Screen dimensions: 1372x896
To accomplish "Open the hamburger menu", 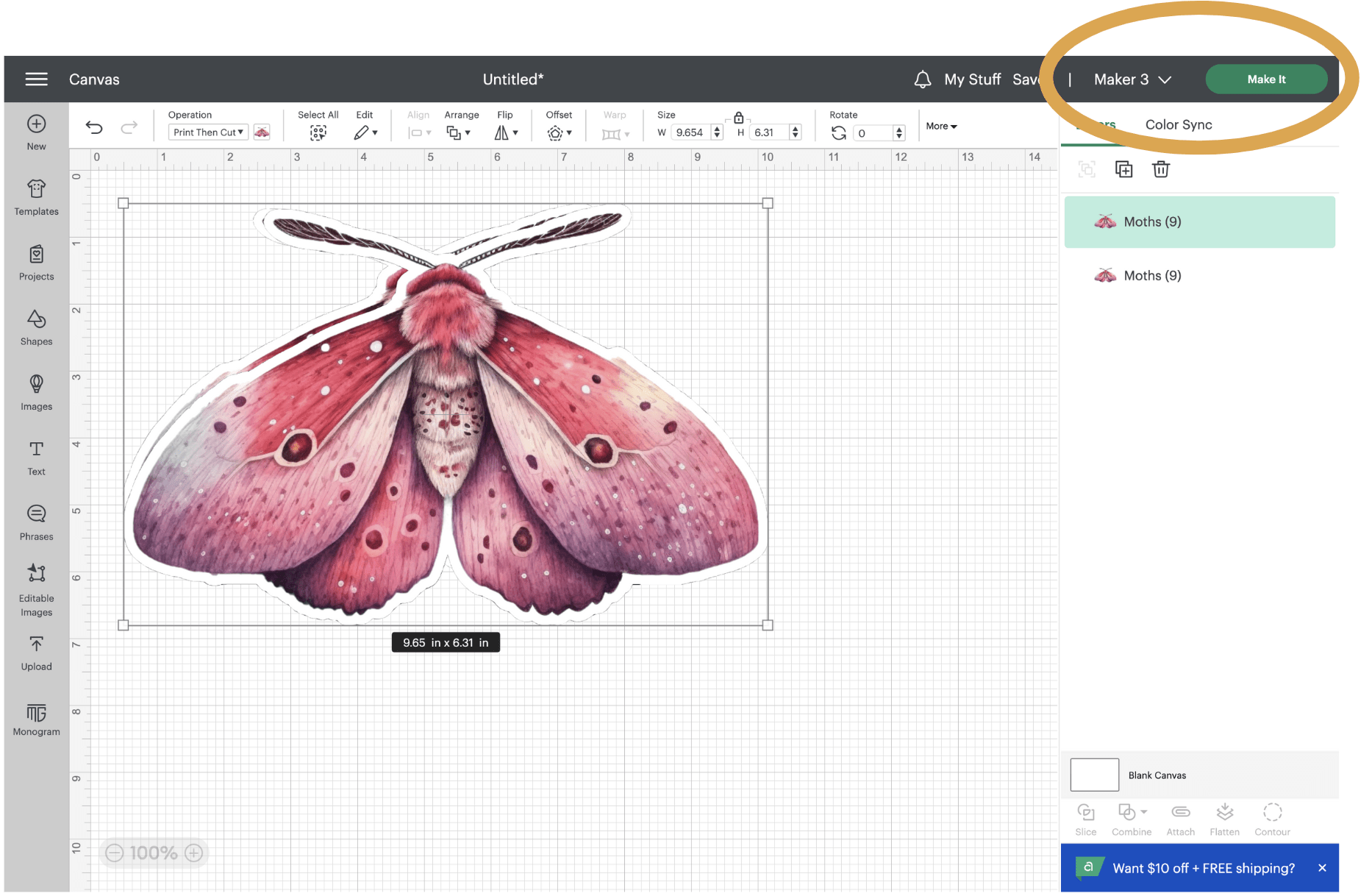I will (x=35, y=79).
